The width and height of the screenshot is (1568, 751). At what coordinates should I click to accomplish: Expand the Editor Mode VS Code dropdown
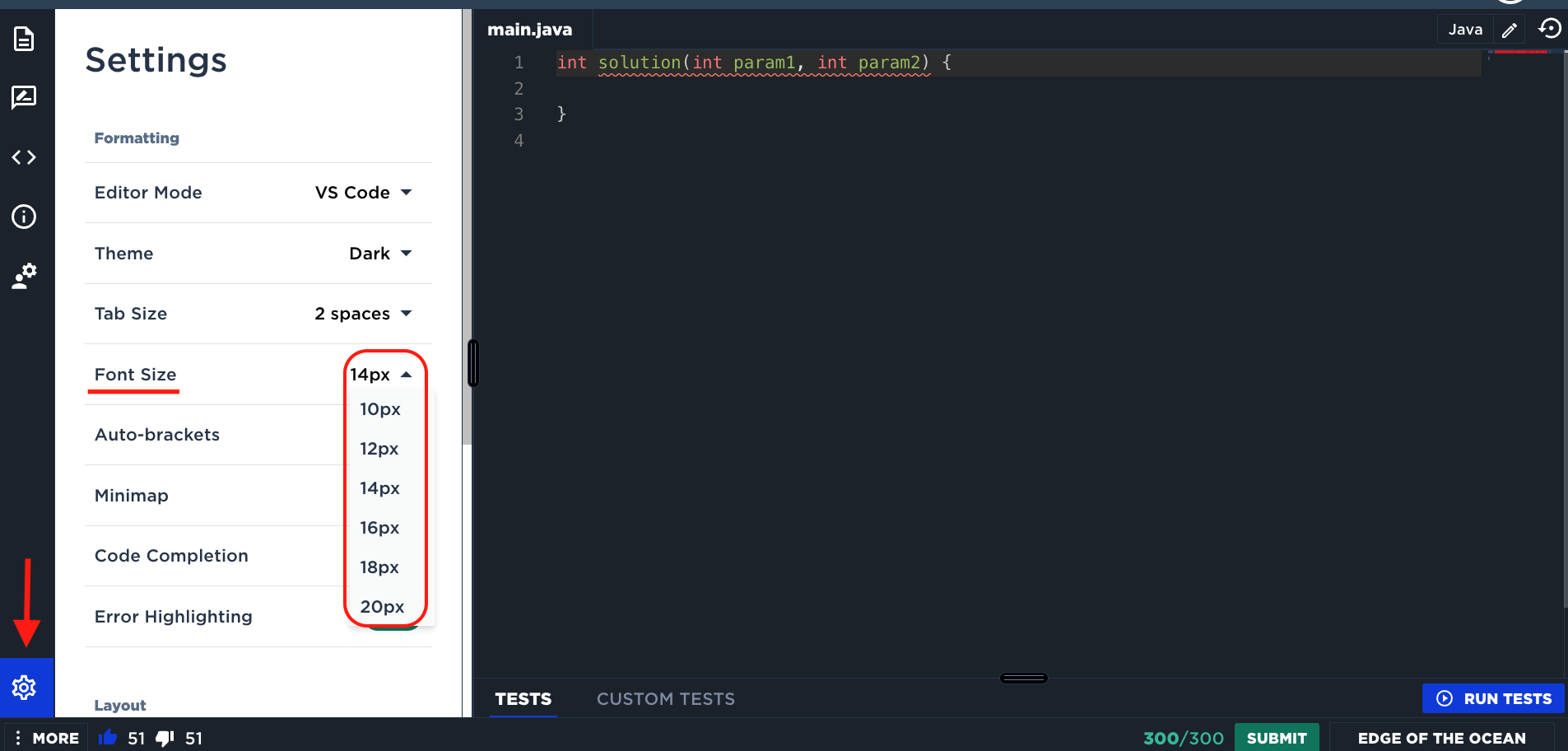[x=363, y=193]
